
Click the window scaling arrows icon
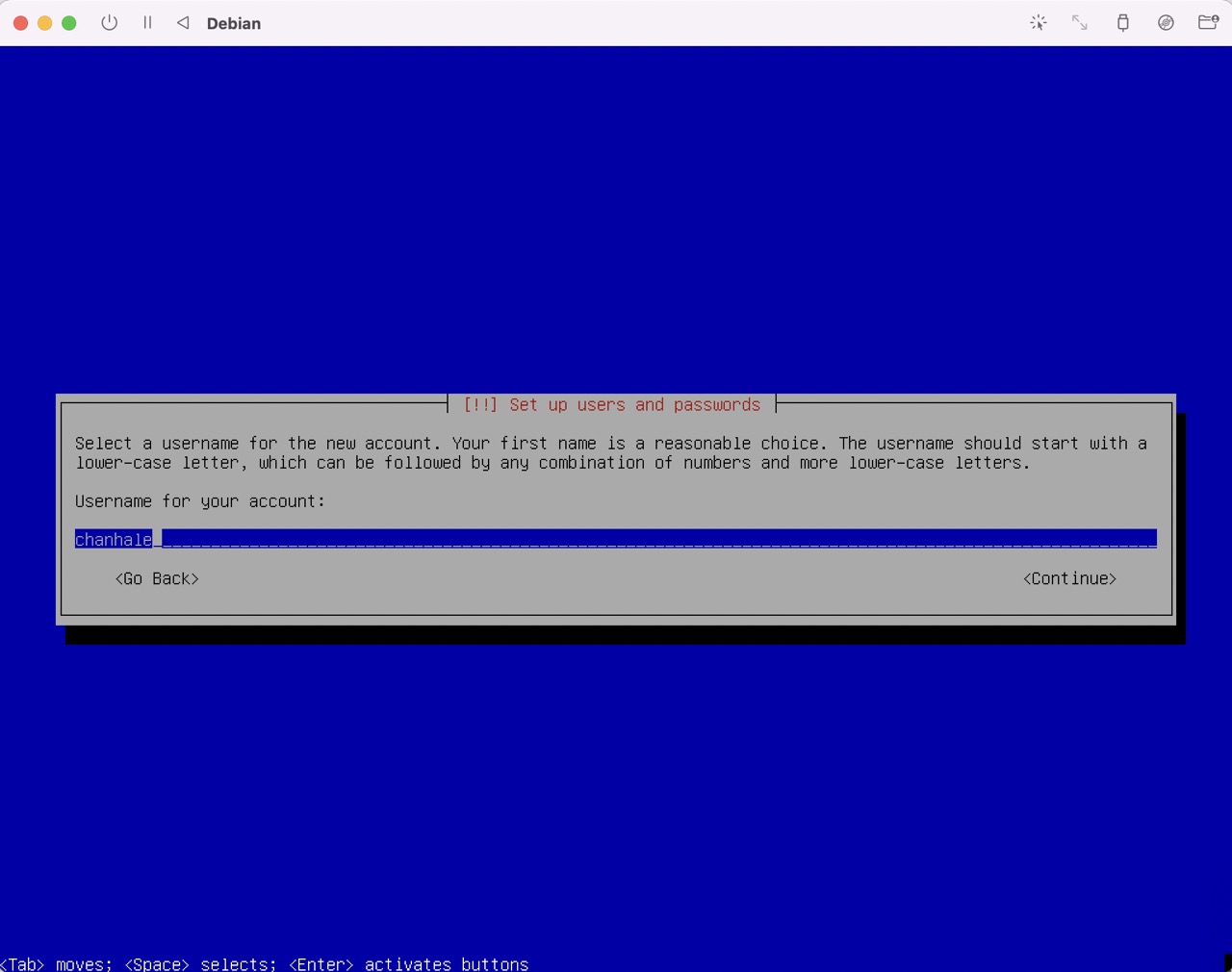1080,22
